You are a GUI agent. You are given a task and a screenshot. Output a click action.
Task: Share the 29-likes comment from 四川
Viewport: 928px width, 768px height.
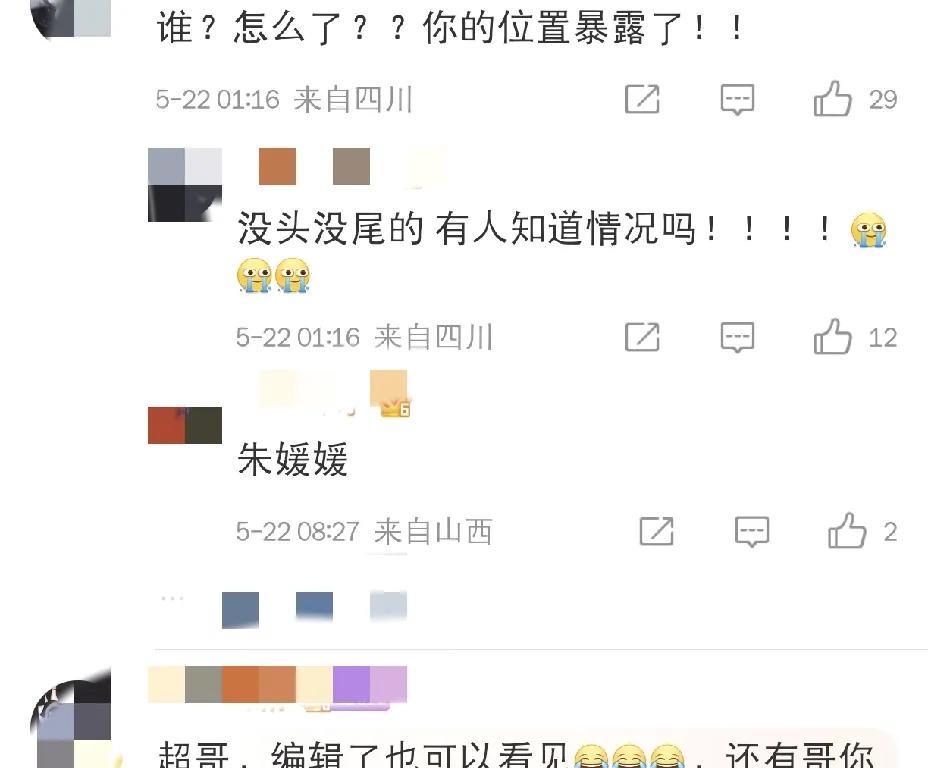tap(642, 99)
